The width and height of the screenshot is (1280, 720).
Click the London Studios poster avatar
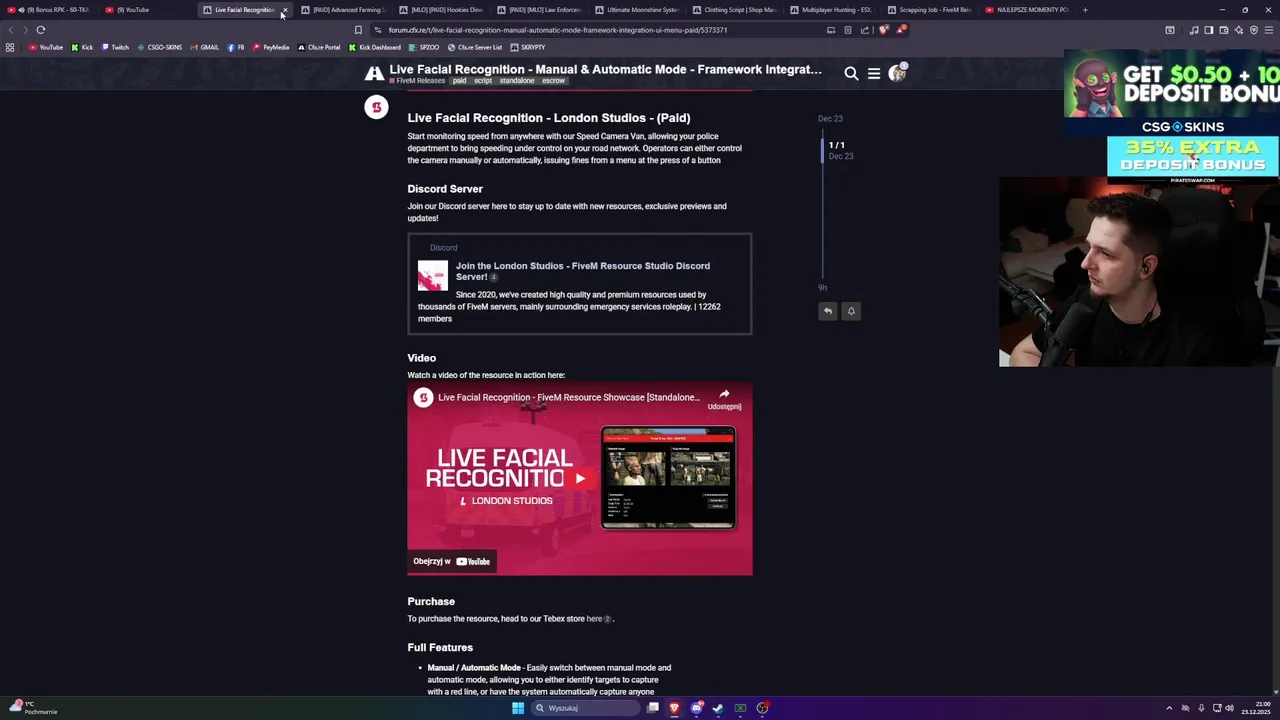376,107
